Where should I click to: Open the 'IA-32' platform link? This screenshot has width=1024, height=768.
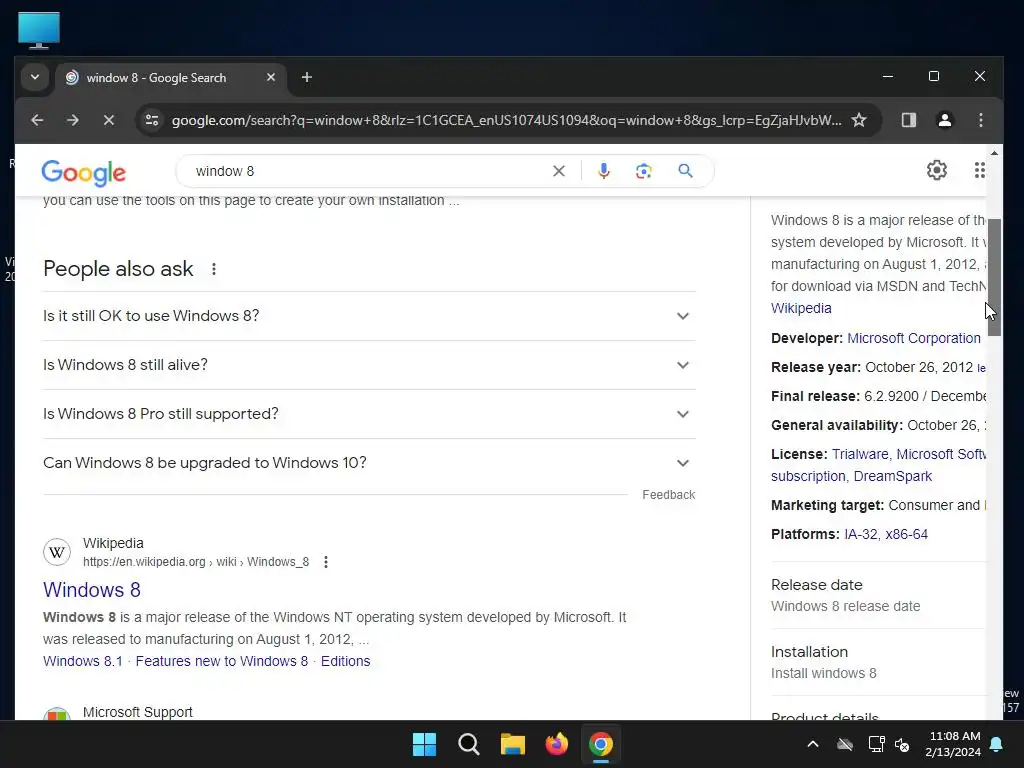pos(861,534)
